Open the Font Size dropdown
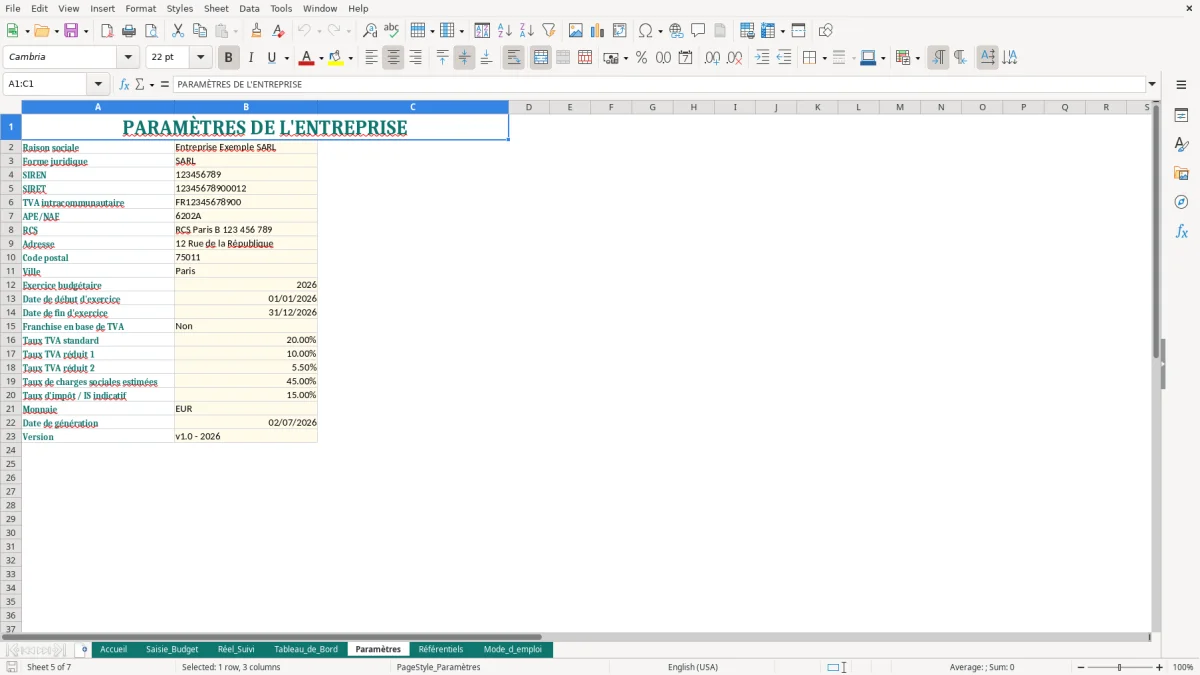 [200, 58]
